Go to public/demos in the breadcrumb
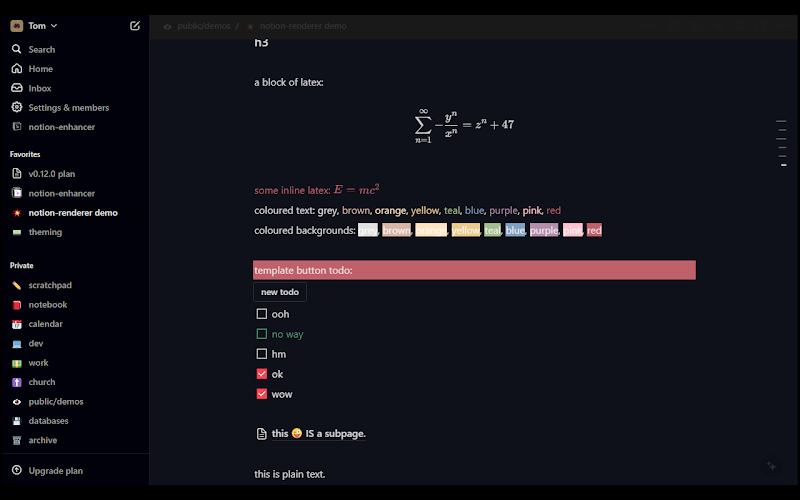The width and height of the screenshot is (800, 500). click(x=204, y=26)
